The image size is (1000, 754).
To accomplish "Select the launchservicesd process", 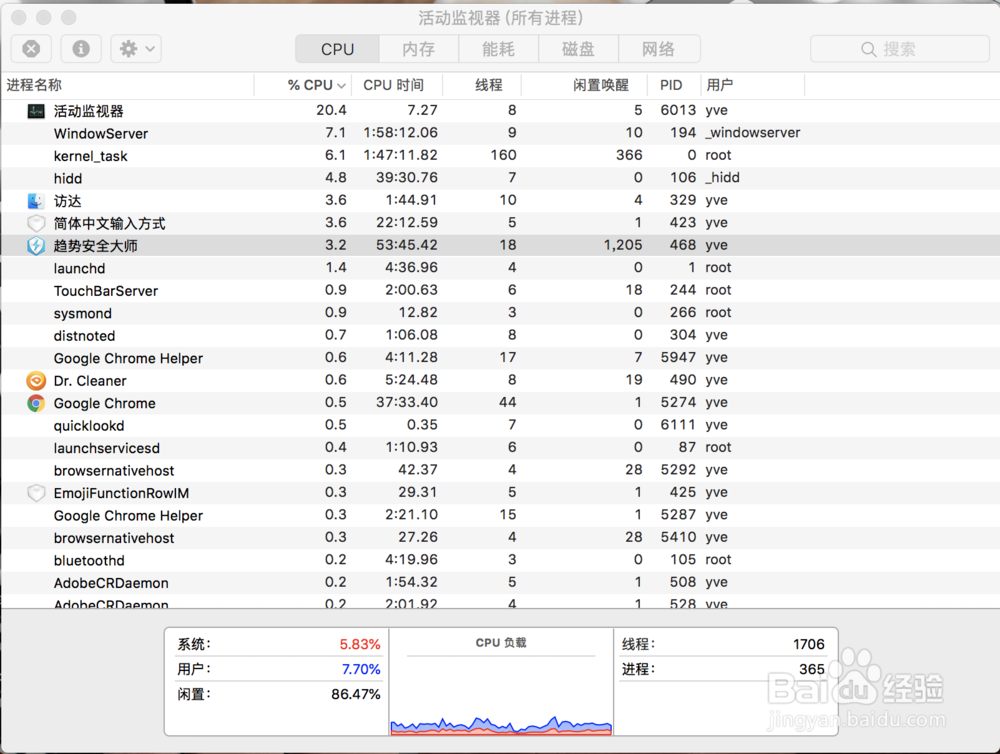I will pyautogui.click(x=500, y=448).
